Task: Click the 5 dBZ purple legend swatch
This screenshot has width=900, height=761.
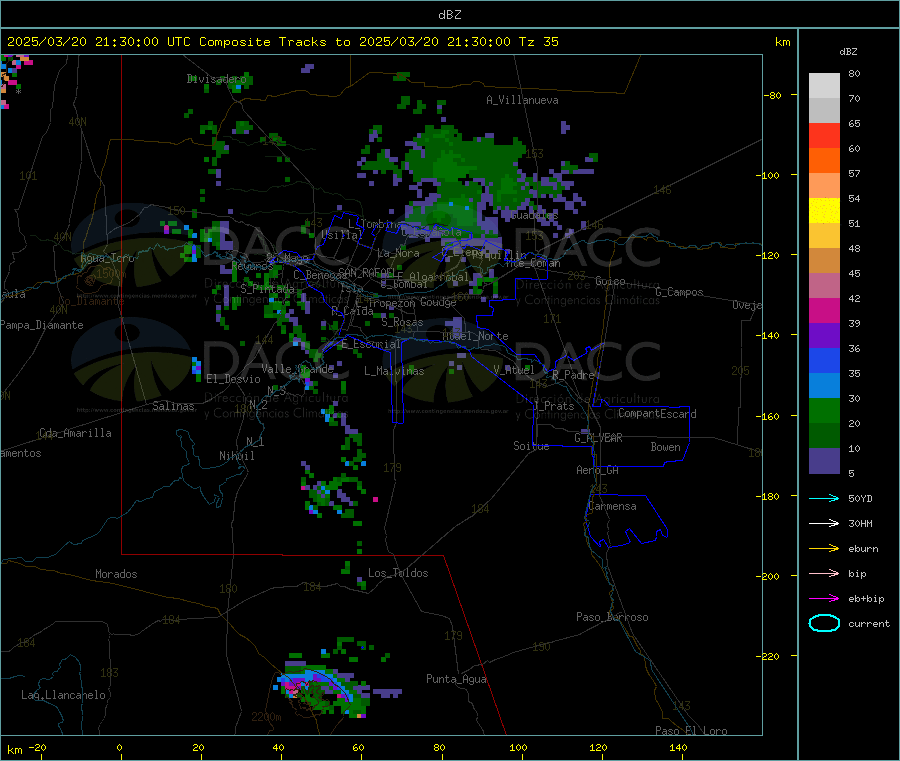Action: pyautogui.click(x=824, y=461)
